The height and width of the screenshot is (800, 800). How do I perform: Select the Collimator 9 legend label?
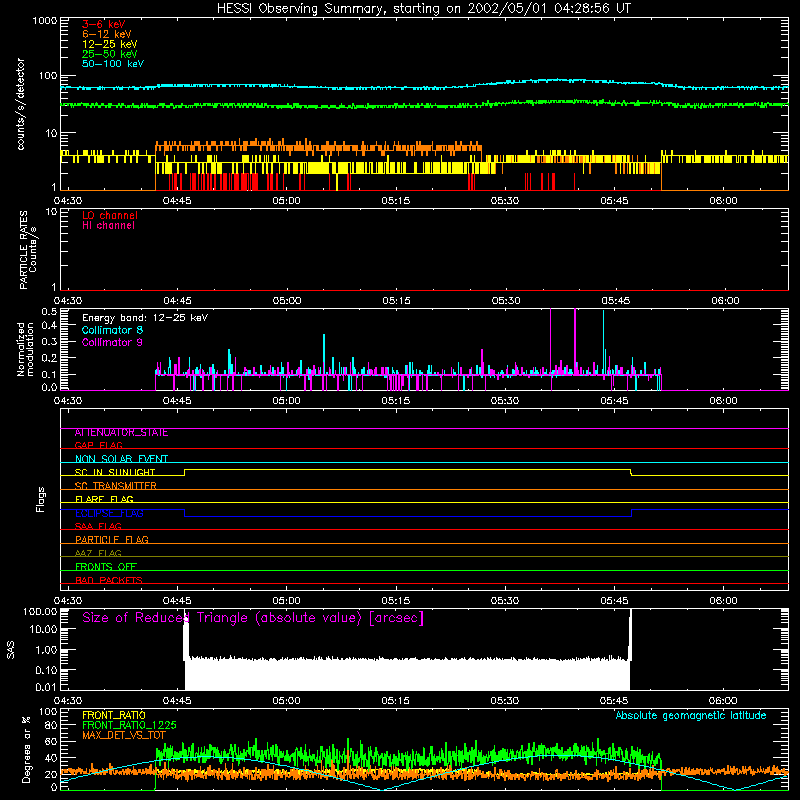pyautogui.click(x=112, y=342)
